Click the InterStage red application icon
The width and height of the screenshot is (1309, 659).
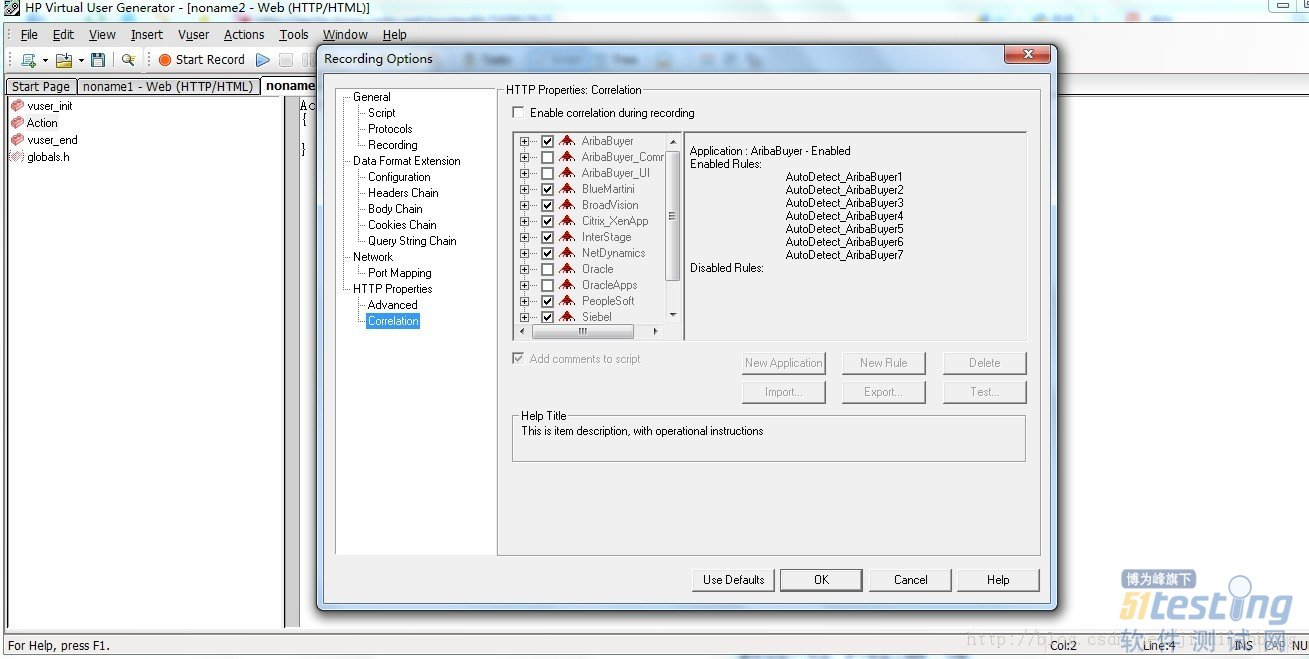[x=567, y=237]
